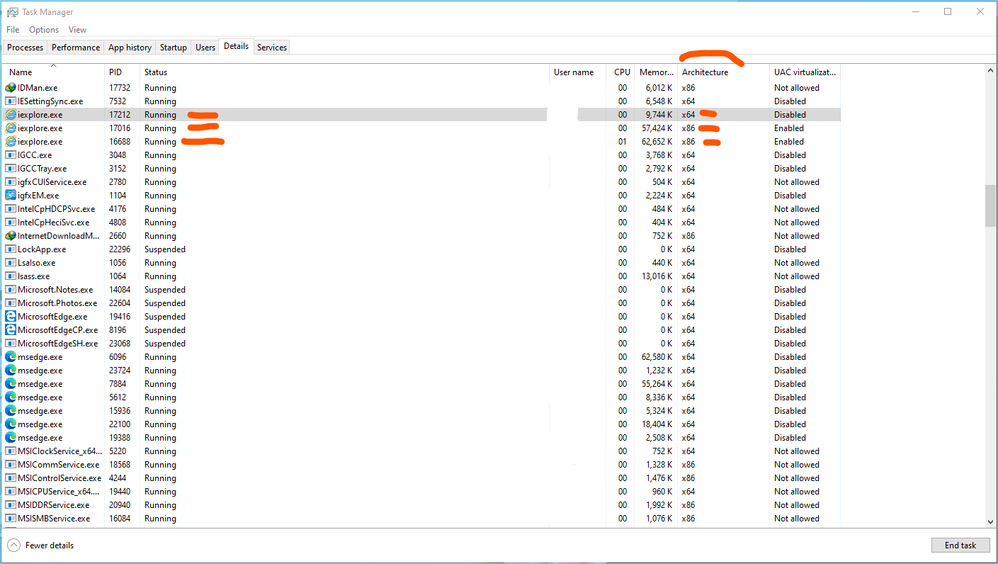
Task: Sort processes by Name column header
Action: [x=53, y=72]
